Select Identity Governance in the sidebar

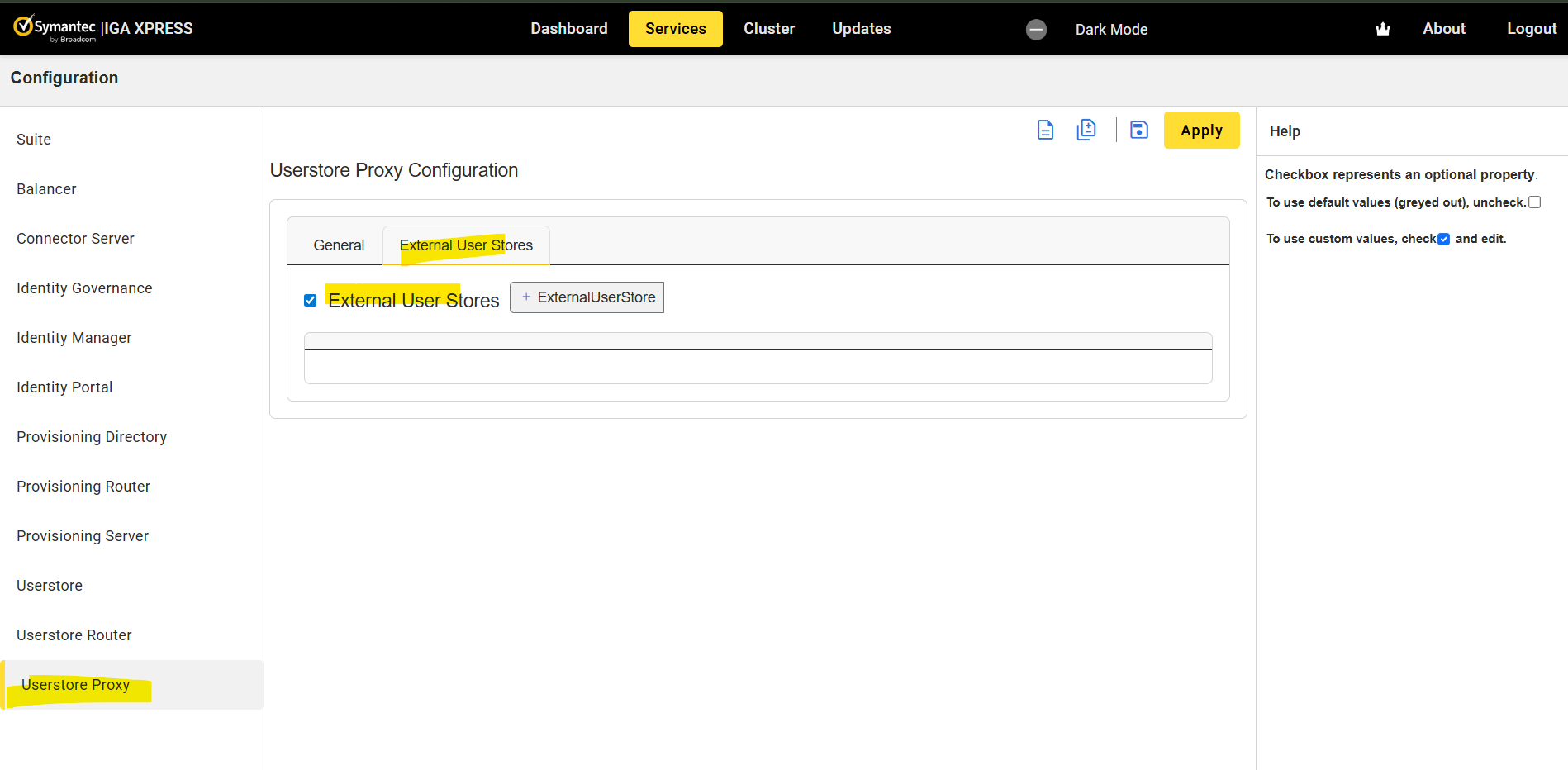pyautogui.click(x=84, y=288)
